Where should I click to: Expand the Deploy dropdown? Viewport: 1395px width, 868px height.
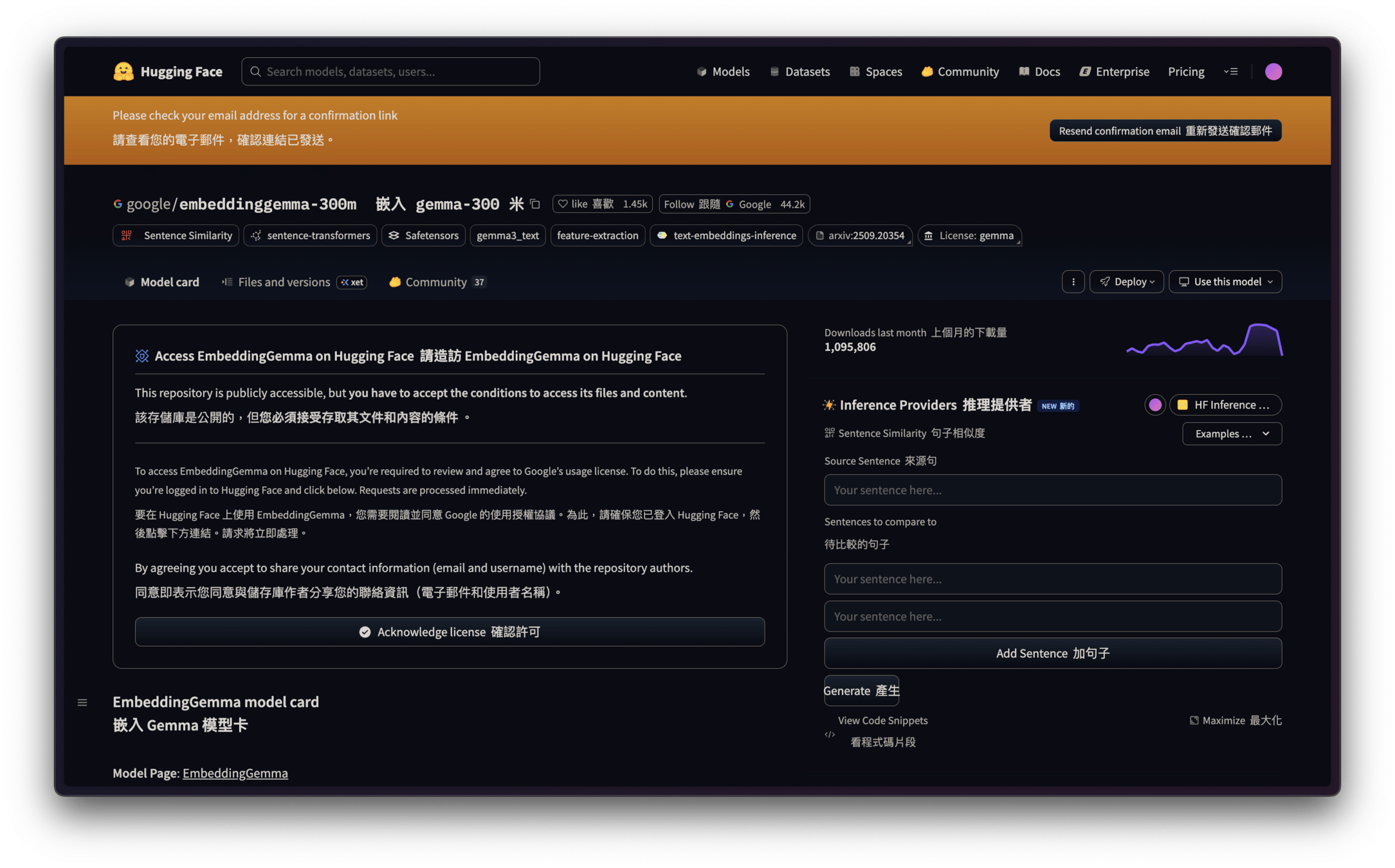pyautogui.click(x=1126, y=282)
